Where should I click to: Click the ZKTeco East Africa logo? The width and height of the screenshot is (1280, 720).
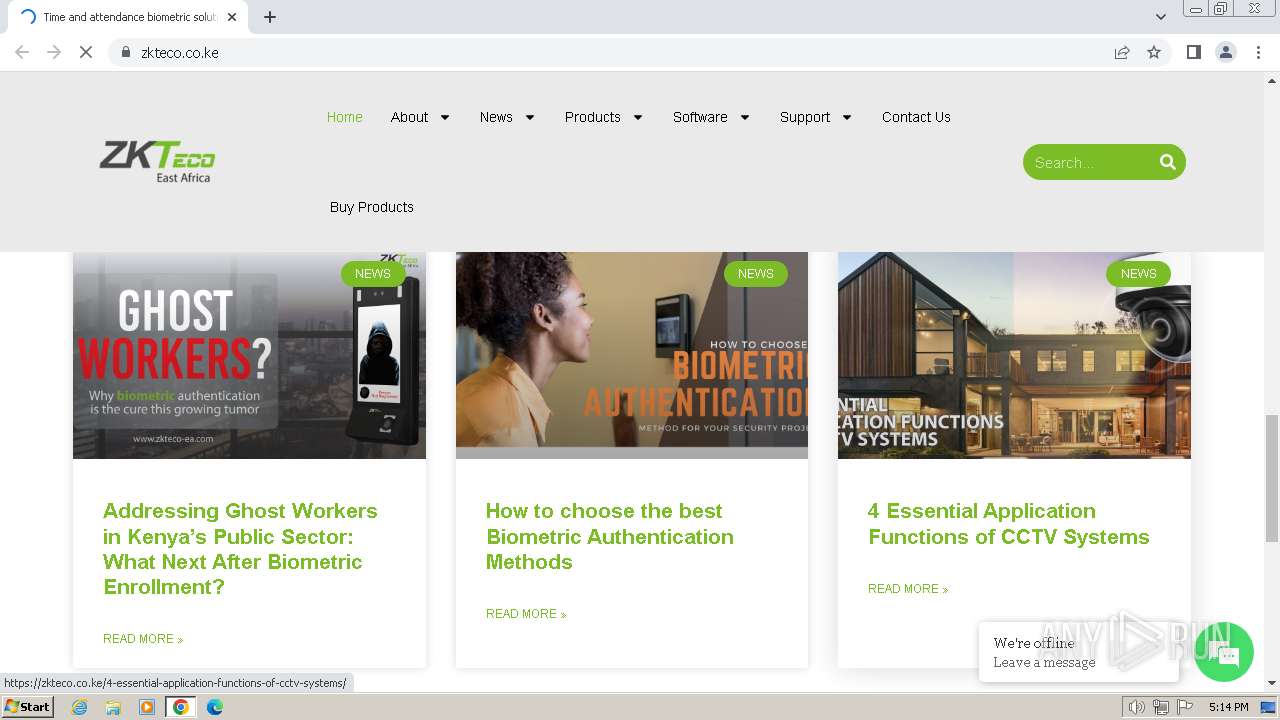coord(157,162)
